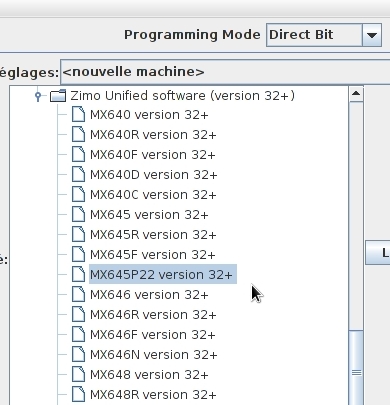Open the Programming Mode dropdown arrow
Image resolution: width=390 pixels, height=405 pixels.
(372, 35)
